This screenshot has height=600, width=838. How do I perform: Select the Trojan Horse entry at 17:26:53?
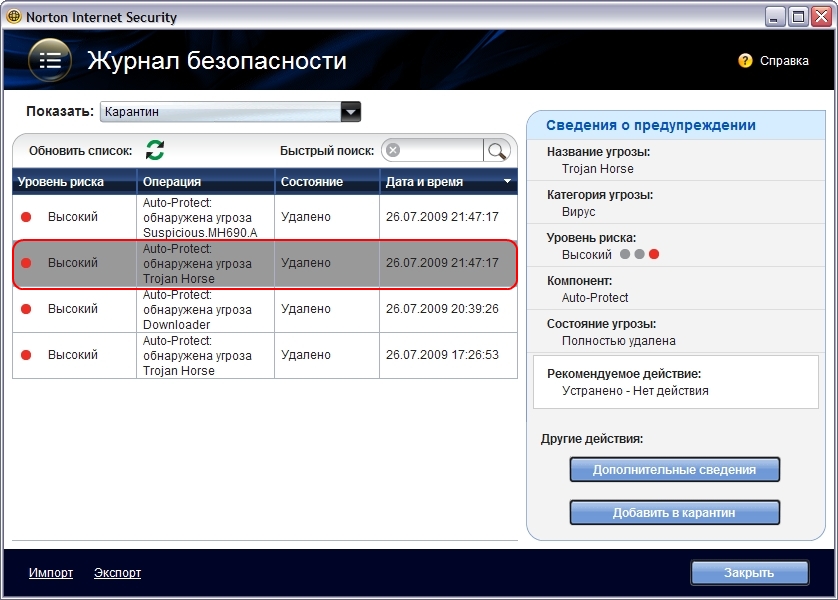pos(265,355)
